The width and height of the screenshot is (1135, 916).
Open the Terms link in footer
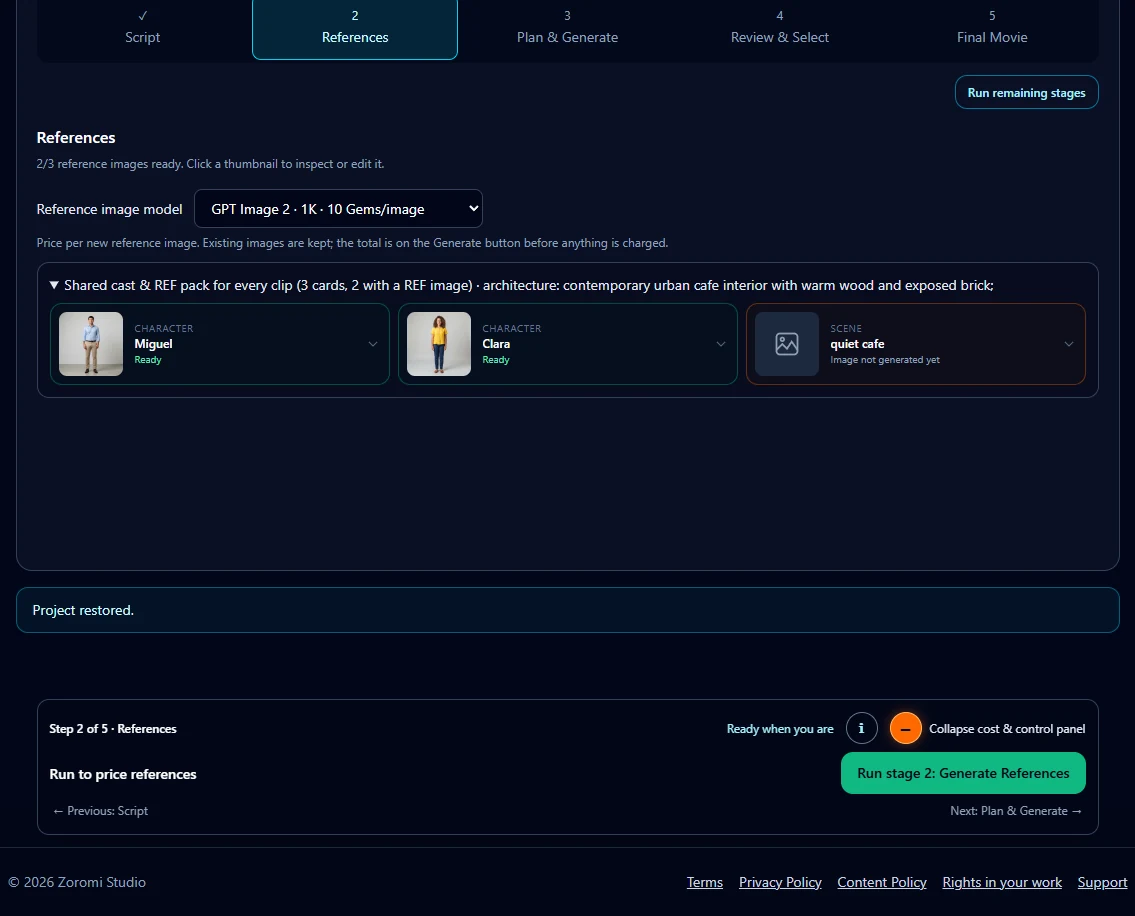pyautogui.click(x=705, y=882)
